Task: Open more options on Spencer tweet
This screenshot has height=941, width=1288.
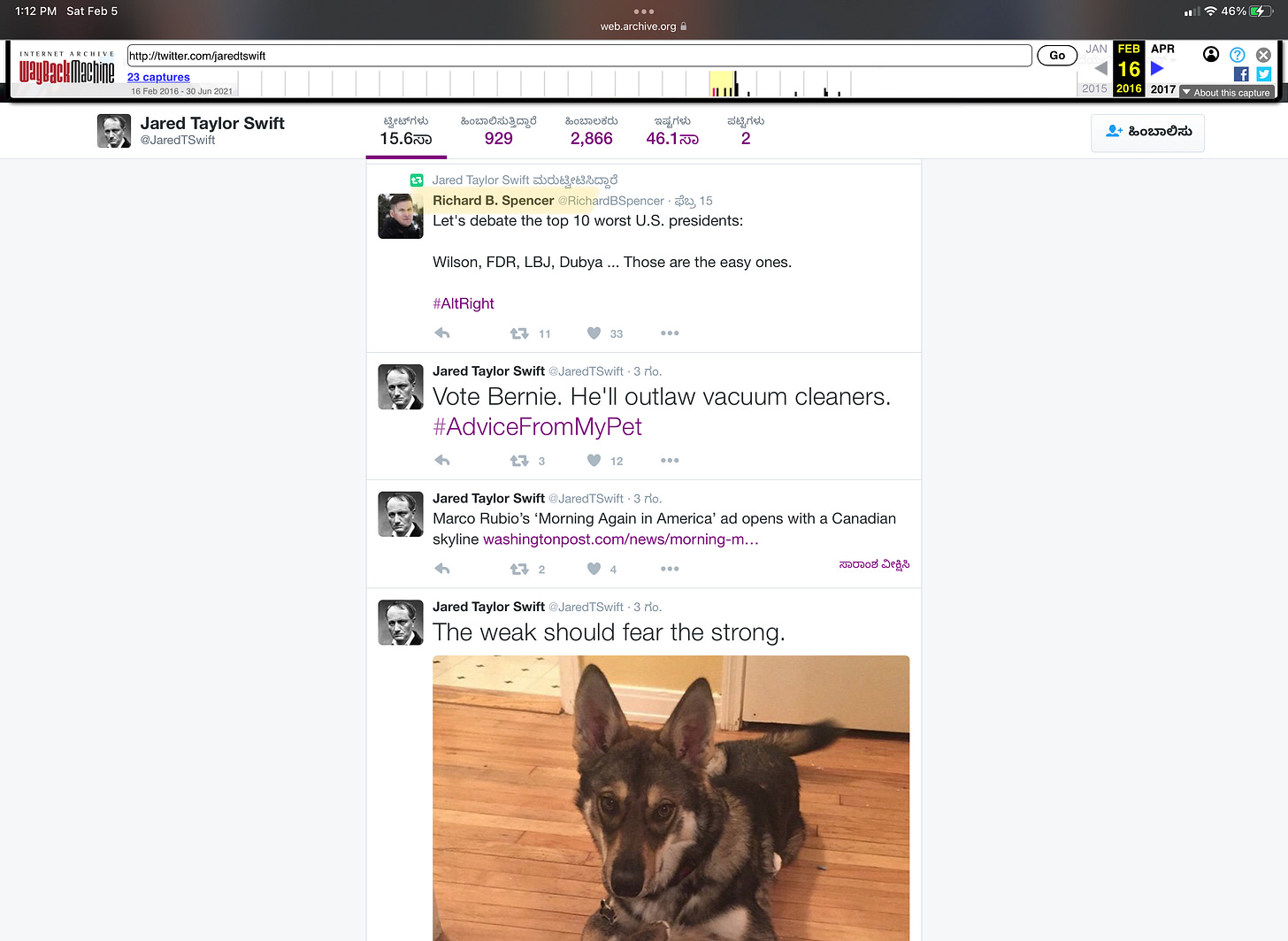Action: (x=670, y=333)
